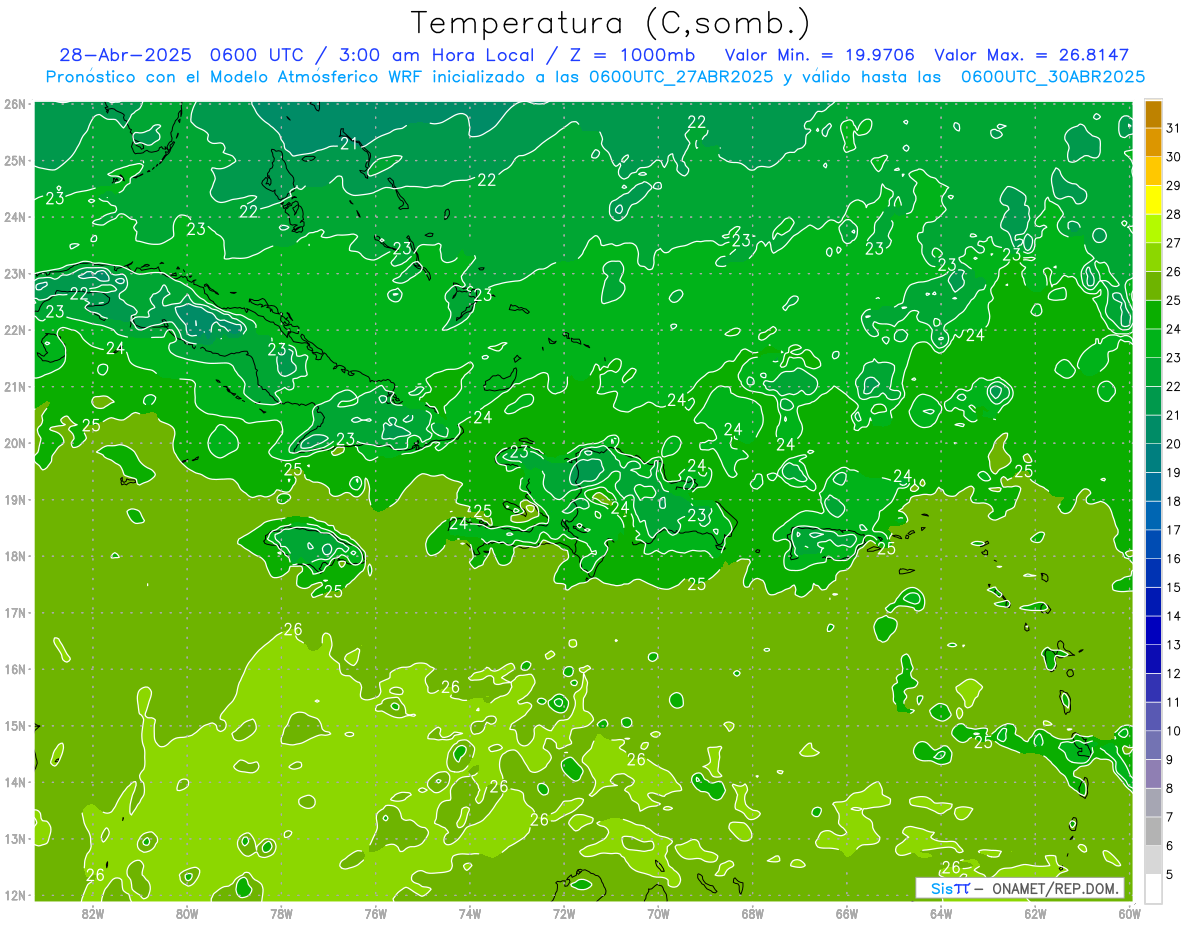
Task: Click the 'Valor Max. = 26.8147' value
Action: click(1031, 55)
